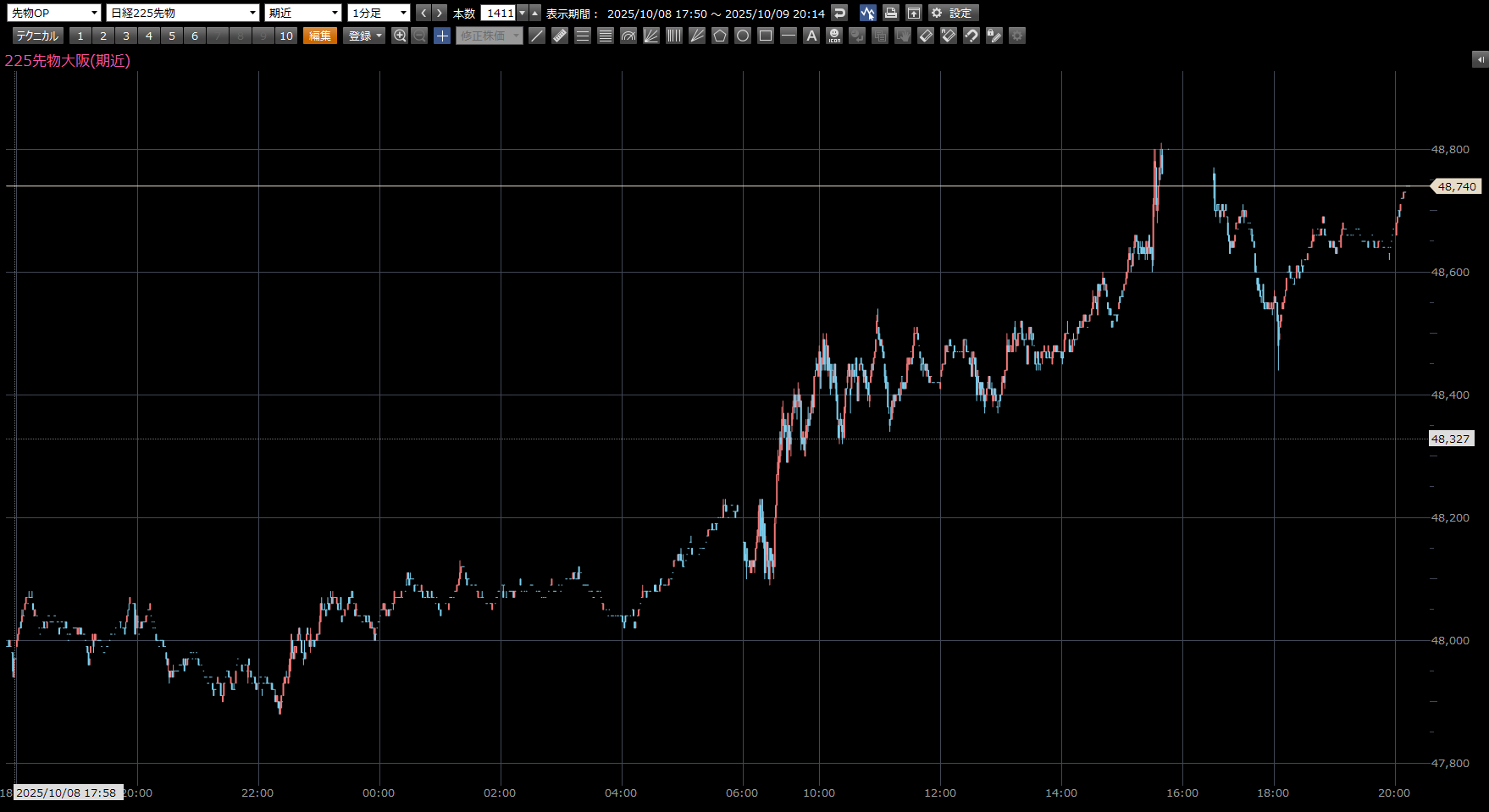
Task: Select the text annotation 'A' tool
Action: tap(811, 36)
